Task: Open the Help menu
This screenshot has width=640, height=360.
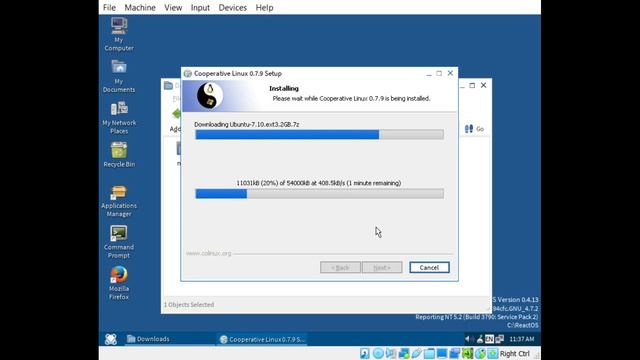Action: coord(264,8)
